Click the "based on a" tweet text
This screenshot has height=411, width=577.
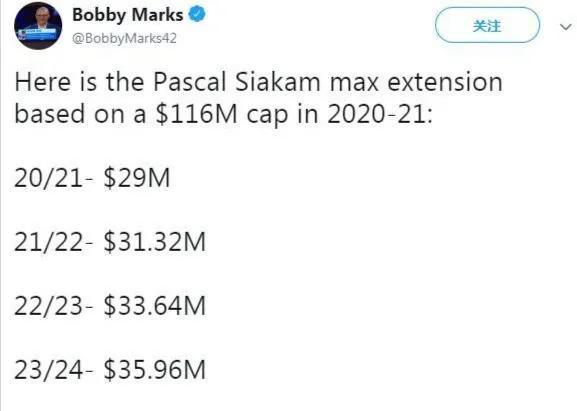[x=80, y=114]
